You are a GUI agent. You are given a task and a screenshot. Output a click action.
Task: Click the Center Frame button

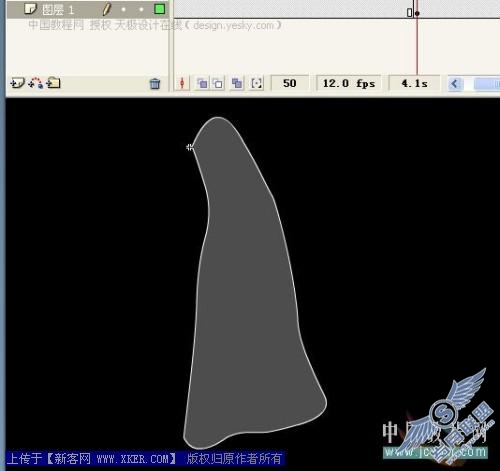pyautogui.click(x=182, y=83)
